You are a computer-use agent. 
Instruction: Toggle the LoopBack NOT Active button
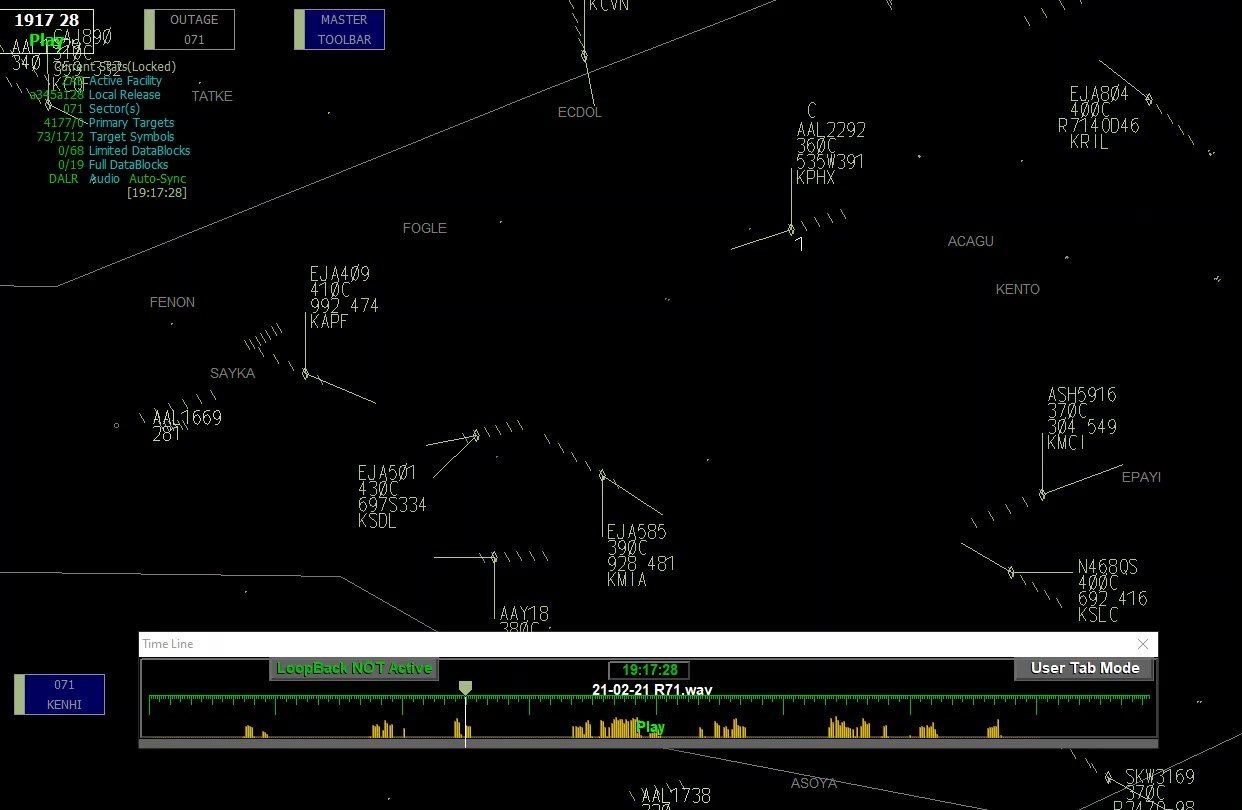coord(354,669)
